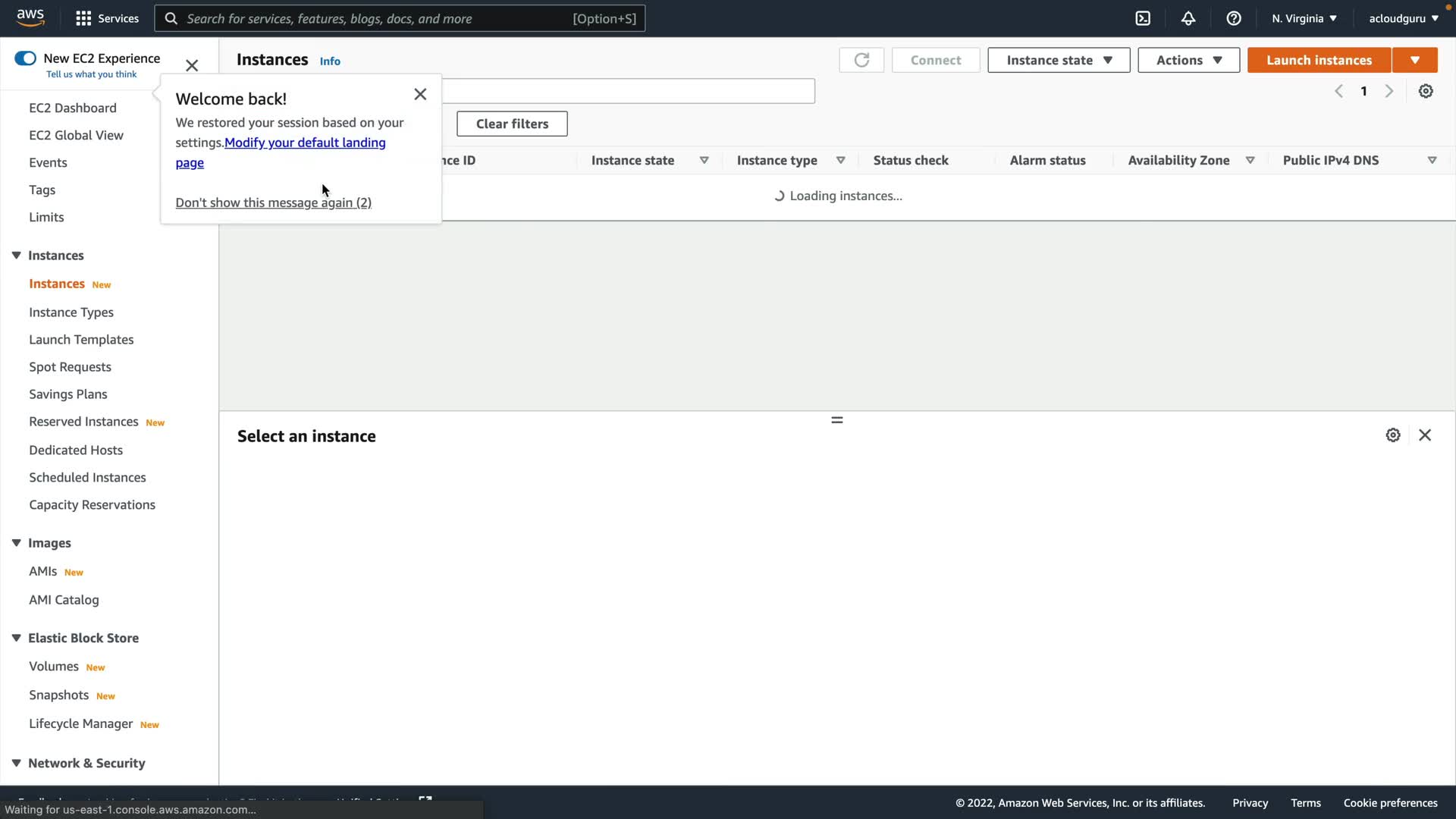This screenshot has height=819, width=1456.
Task: Open details pane settings gear
Action: point(1393,435)
